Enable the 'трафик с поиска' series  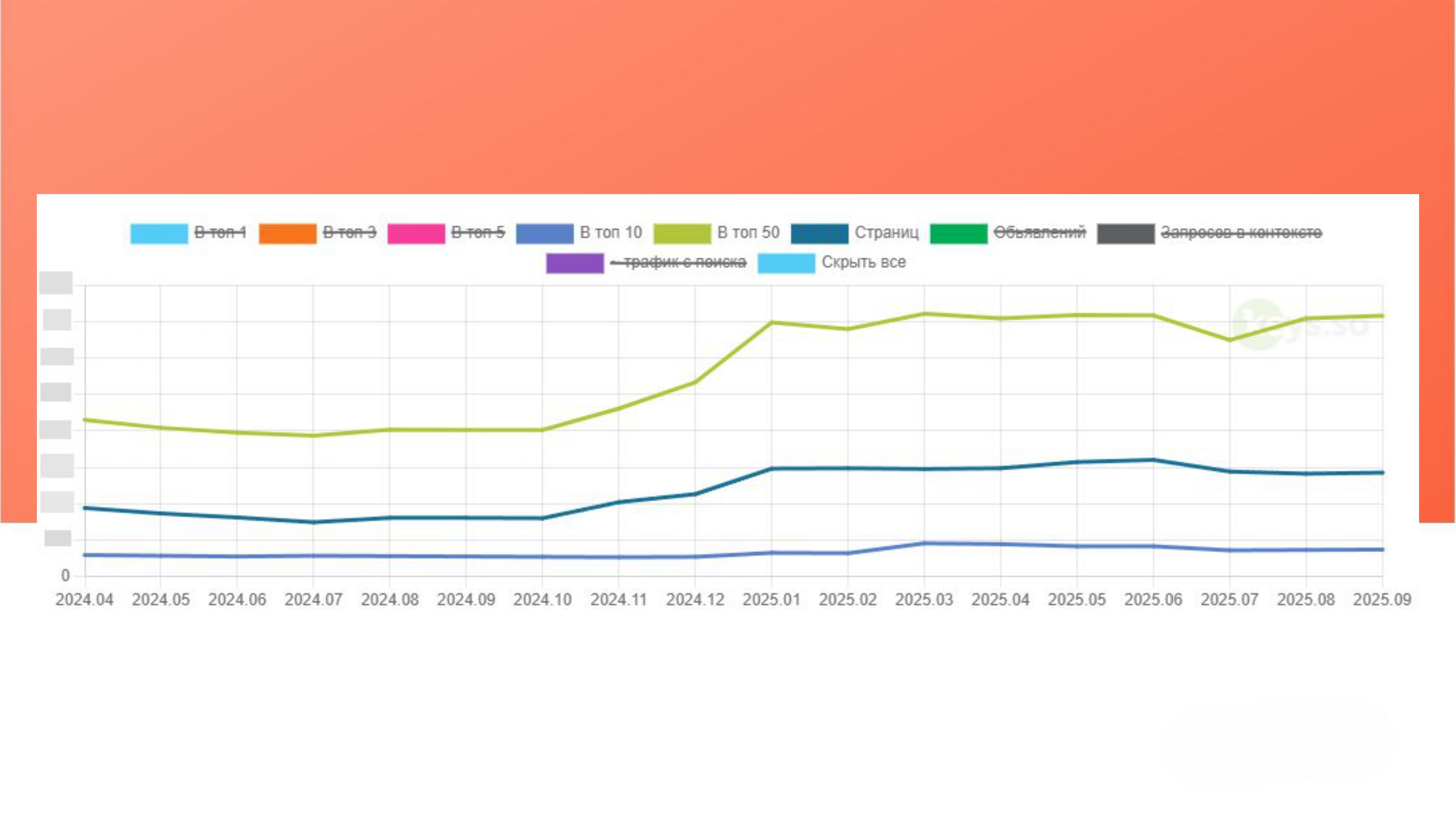point(678,262)
